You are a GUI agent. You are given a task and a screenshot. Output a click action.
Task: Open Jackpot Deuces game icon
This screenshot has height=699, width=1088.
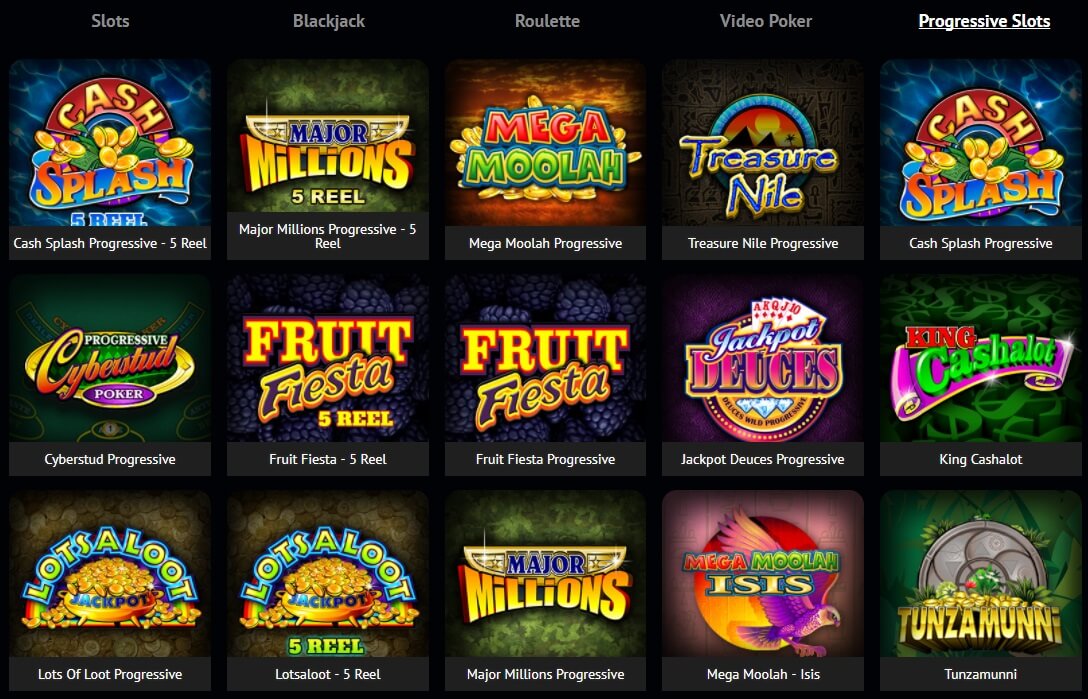pyautogui.click(x=763, y=358)
